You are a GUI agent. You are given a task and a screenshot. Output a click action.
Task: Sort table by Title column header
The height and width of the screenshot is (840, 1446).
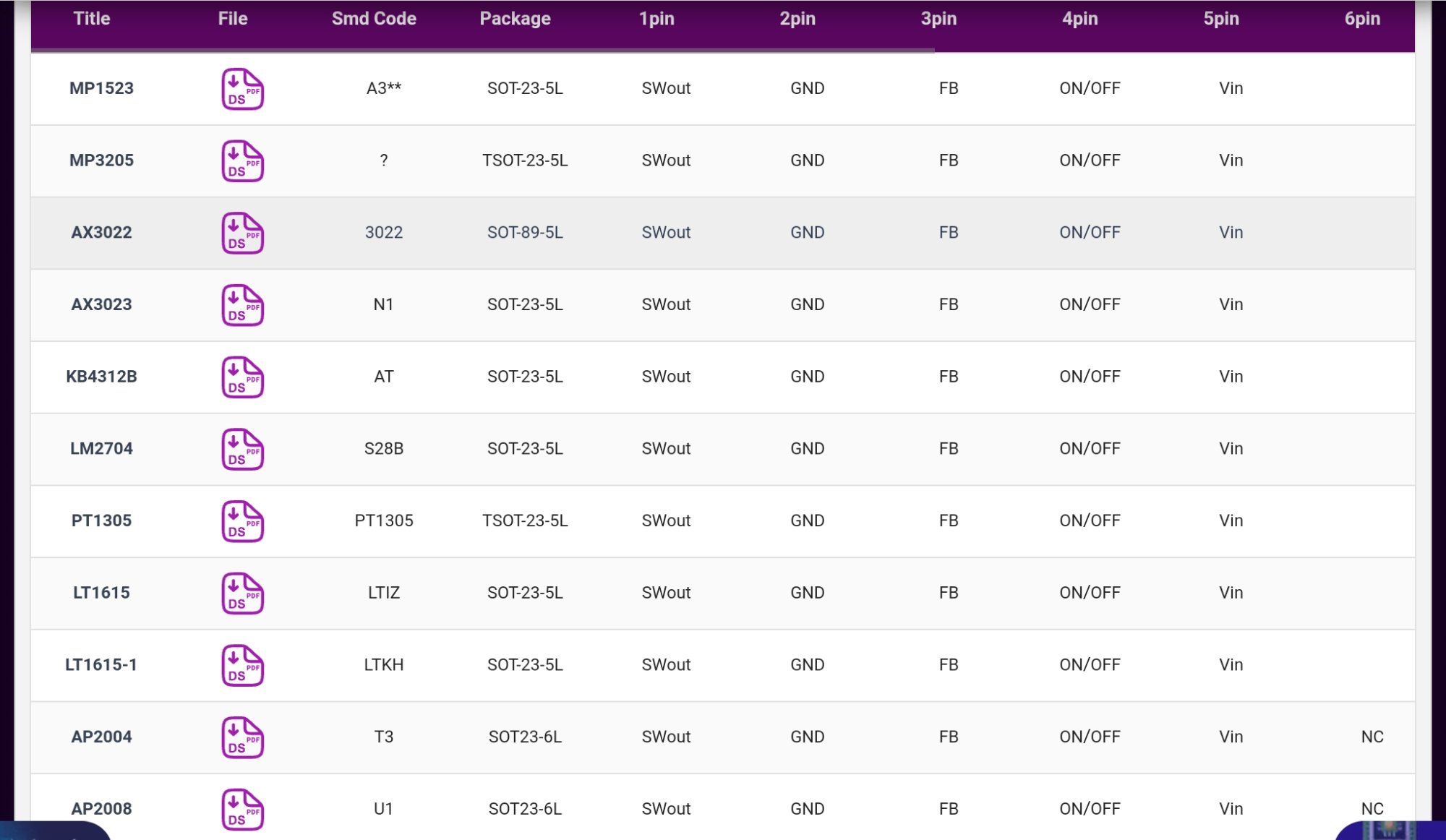tap(92, 19)
